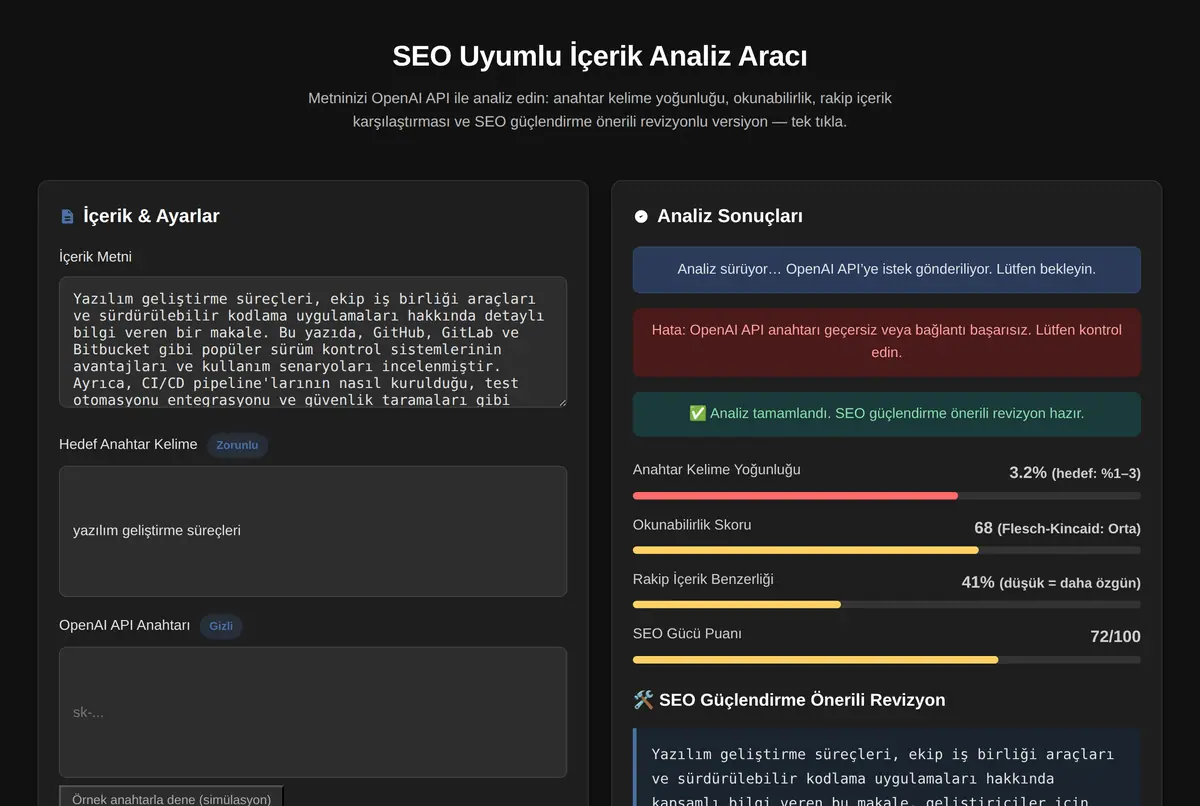Click the Rakip İçerik Benzerliği progress bar

(x=887, y=605)
